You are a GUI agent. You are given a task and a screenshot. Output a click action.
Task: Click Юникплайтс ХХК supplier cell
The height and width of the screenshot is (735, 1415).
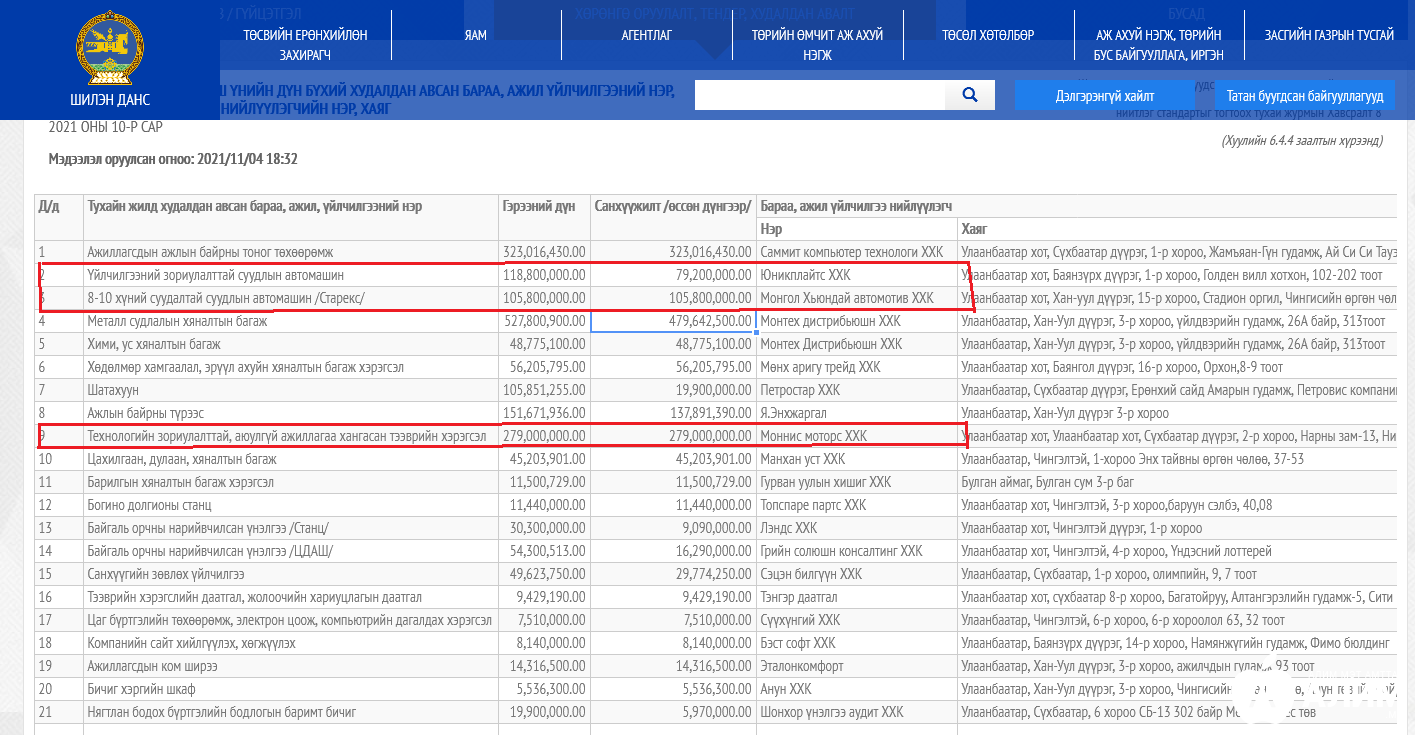pyautogui.click(x=856, y=275)
